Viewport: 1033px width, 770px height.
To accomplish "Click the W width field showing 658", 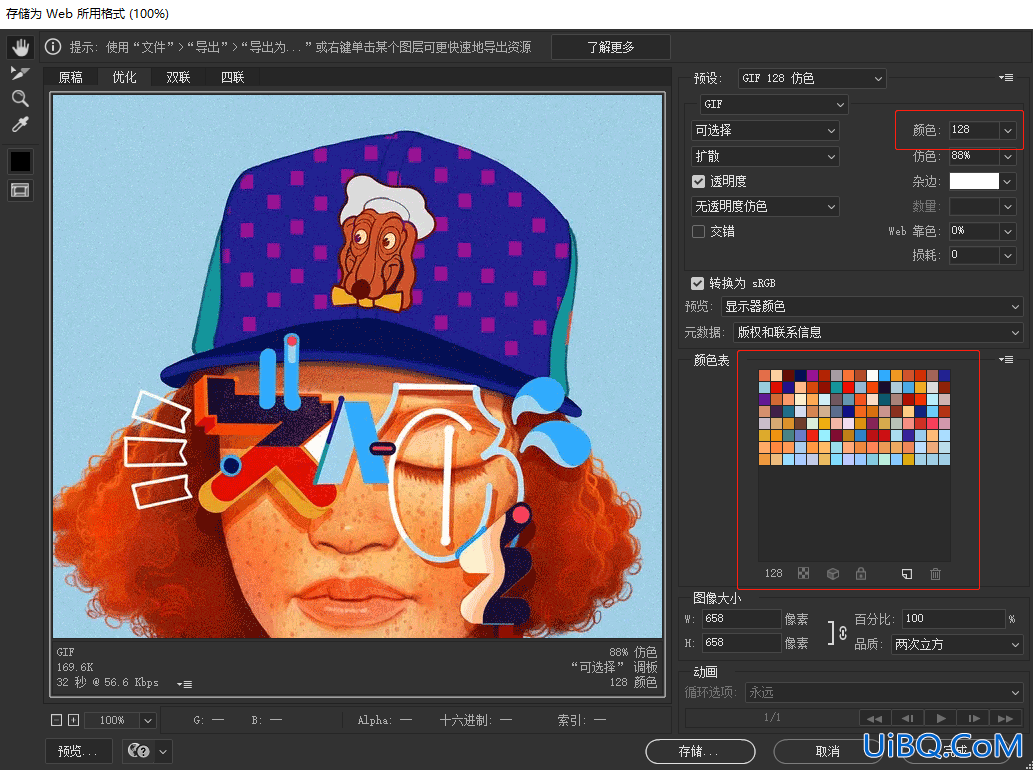I will [x=741, y=619].
